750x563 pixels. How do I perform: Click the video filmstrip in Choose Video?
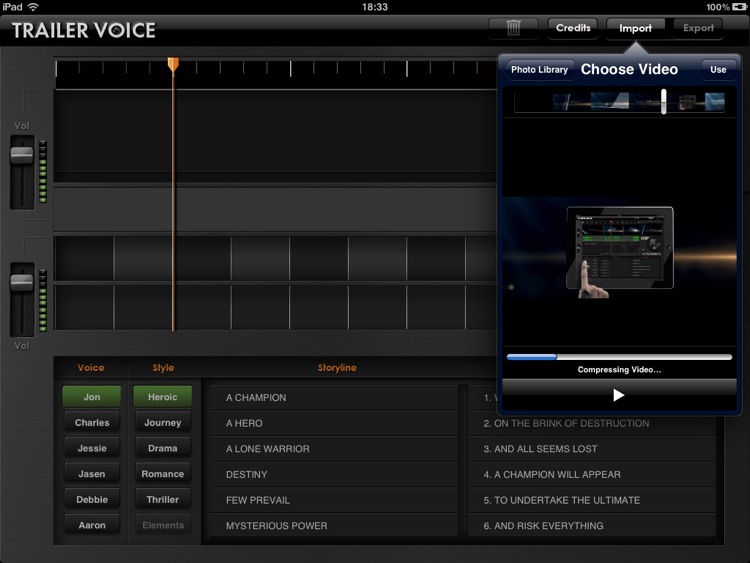pos(619,102)
